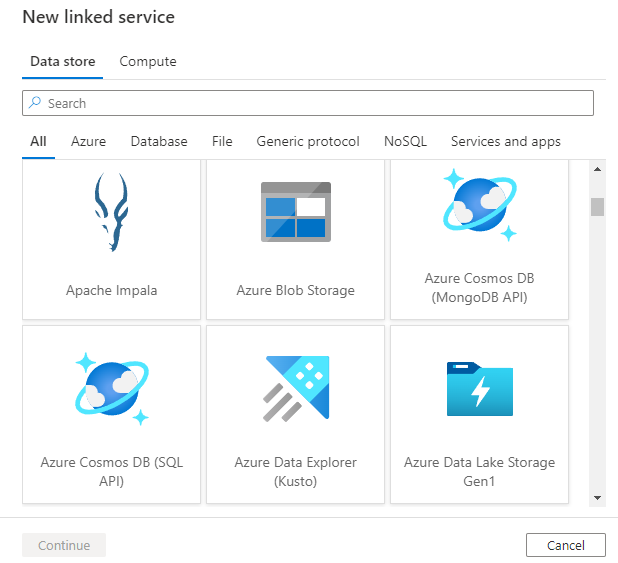Click into the Search input field
618x563 pixels.
coord(310,103)
